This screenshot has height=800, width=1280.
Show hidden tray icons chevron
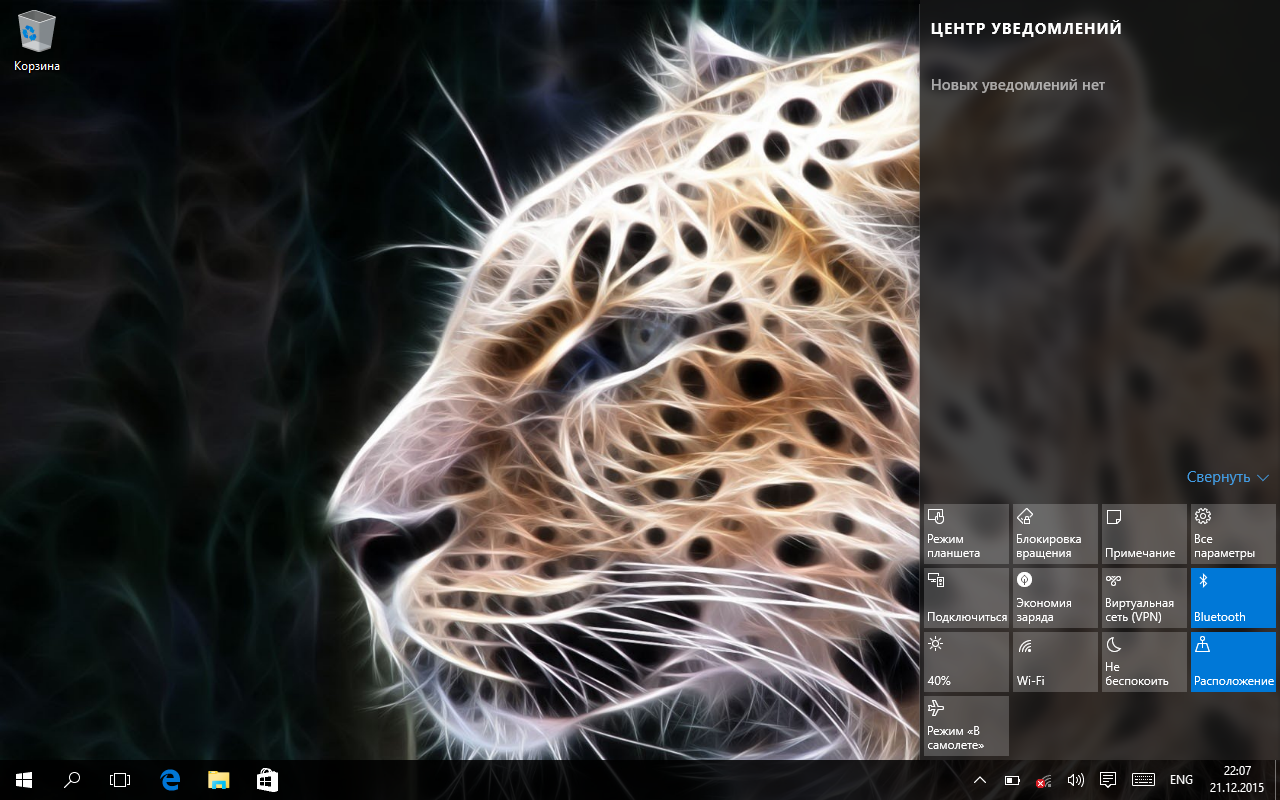[x=980, y=780]
